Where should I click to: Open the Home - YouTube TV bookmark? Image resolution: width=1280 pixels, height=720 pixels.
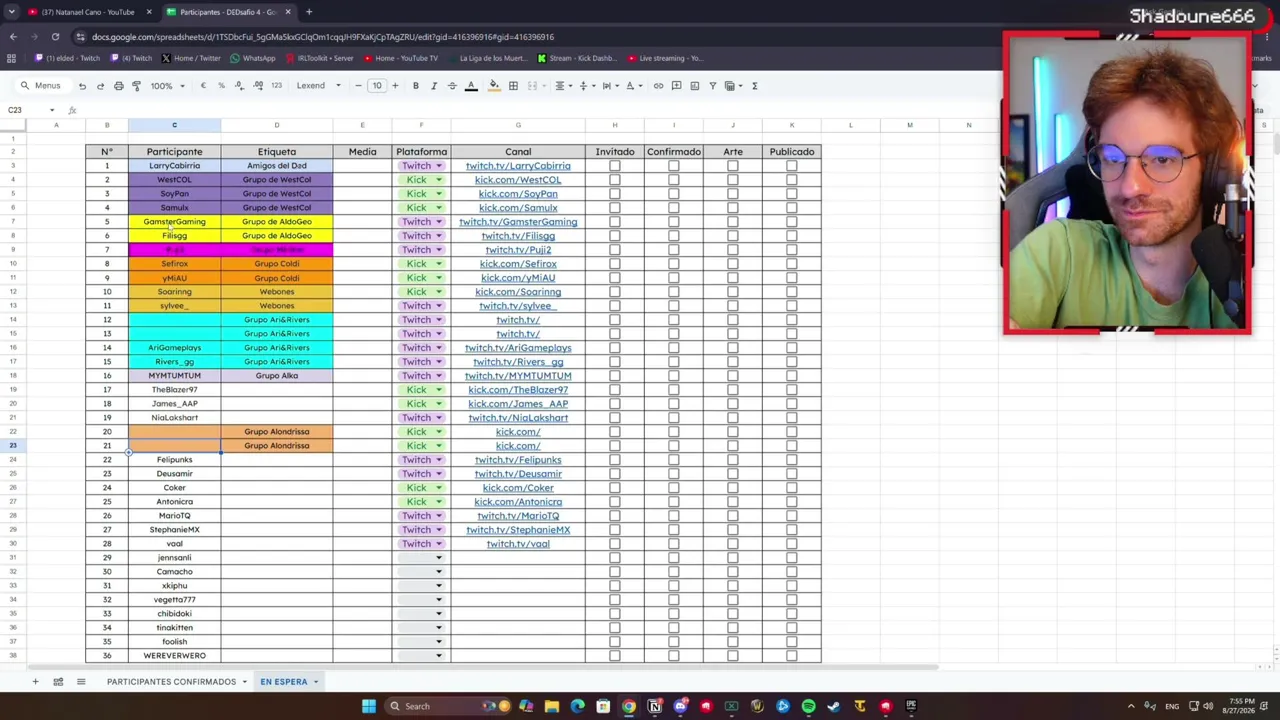point(400,58)
